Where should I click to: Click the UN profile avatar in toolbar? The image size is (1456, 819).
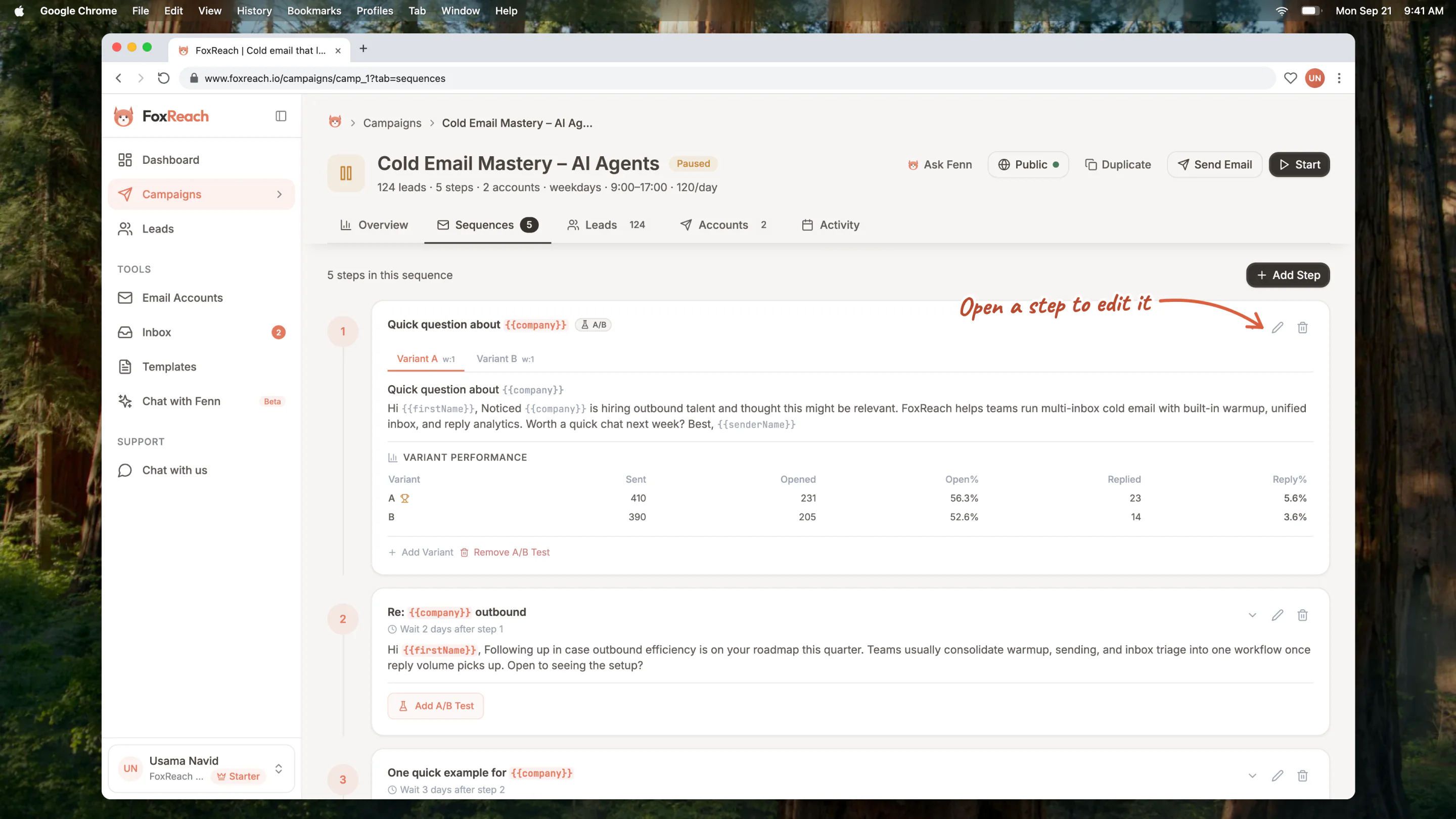pos(1314,78)
